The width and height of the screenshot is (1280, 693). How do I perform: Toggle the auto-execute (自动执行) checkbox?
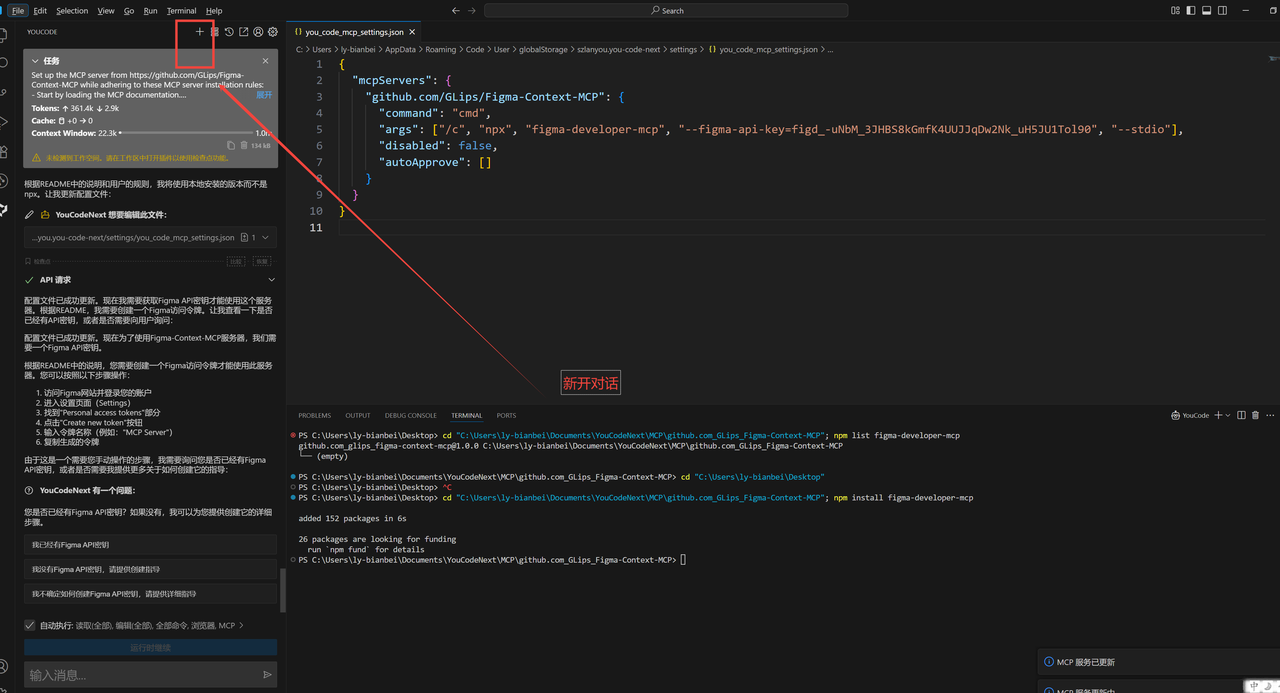[30, 626]
